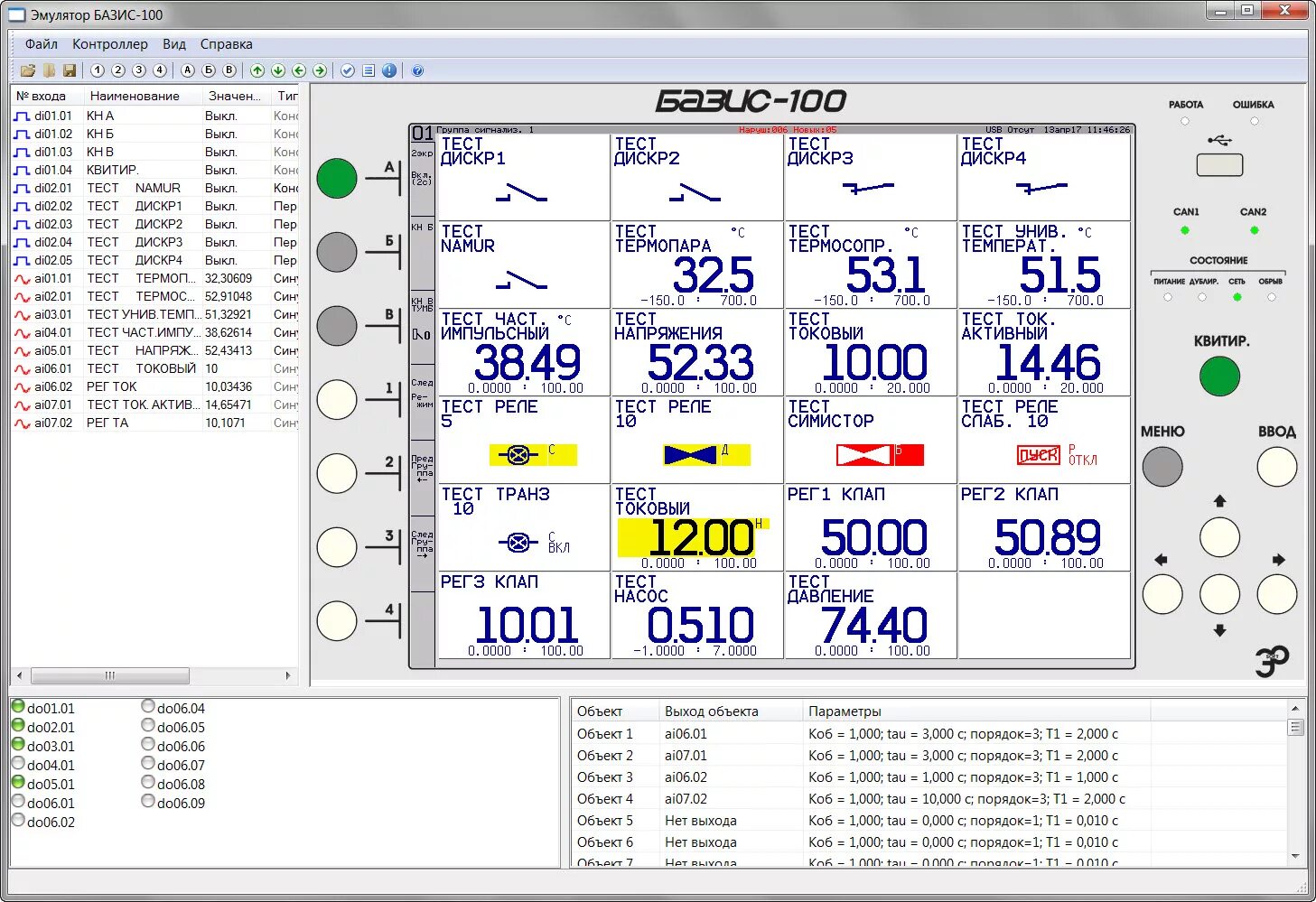Sort by the № входа column header

click(x=48, y=96)
